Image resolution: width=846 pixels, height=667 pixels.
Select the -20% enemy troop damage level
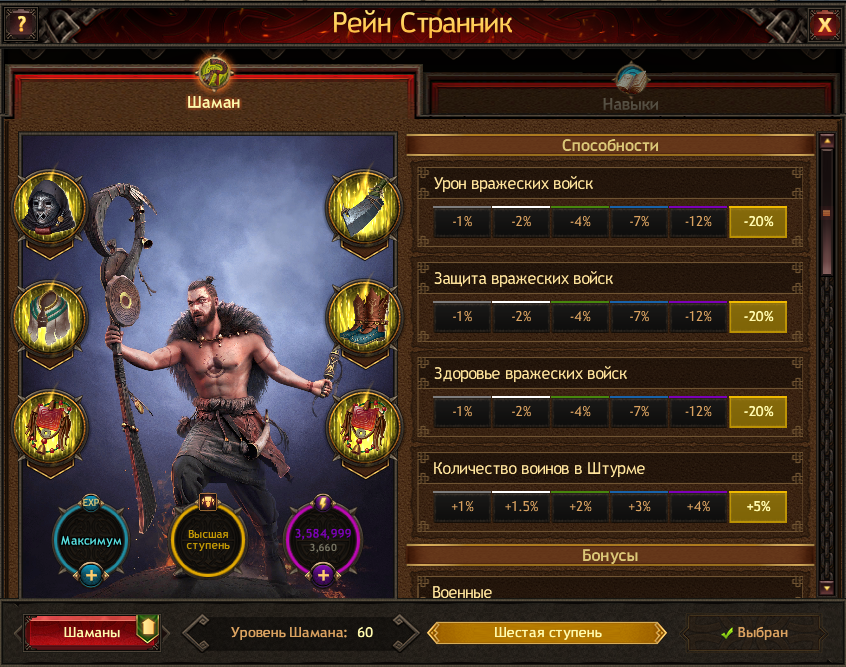point(758,222)
